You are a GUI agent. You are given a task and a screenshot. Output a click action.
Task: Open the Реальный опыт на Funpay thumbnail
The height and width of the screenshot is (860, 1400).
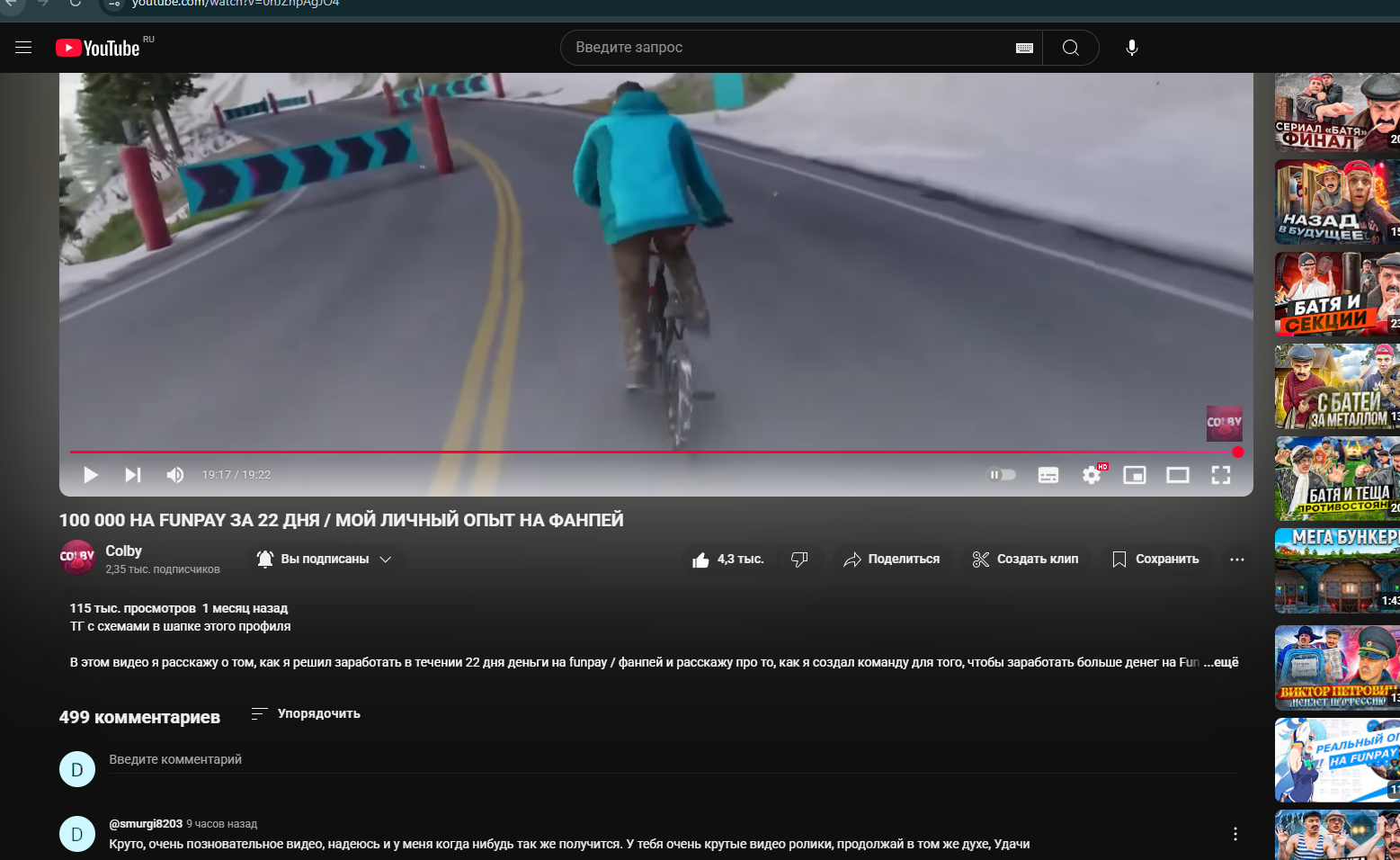pos(1337,760)
